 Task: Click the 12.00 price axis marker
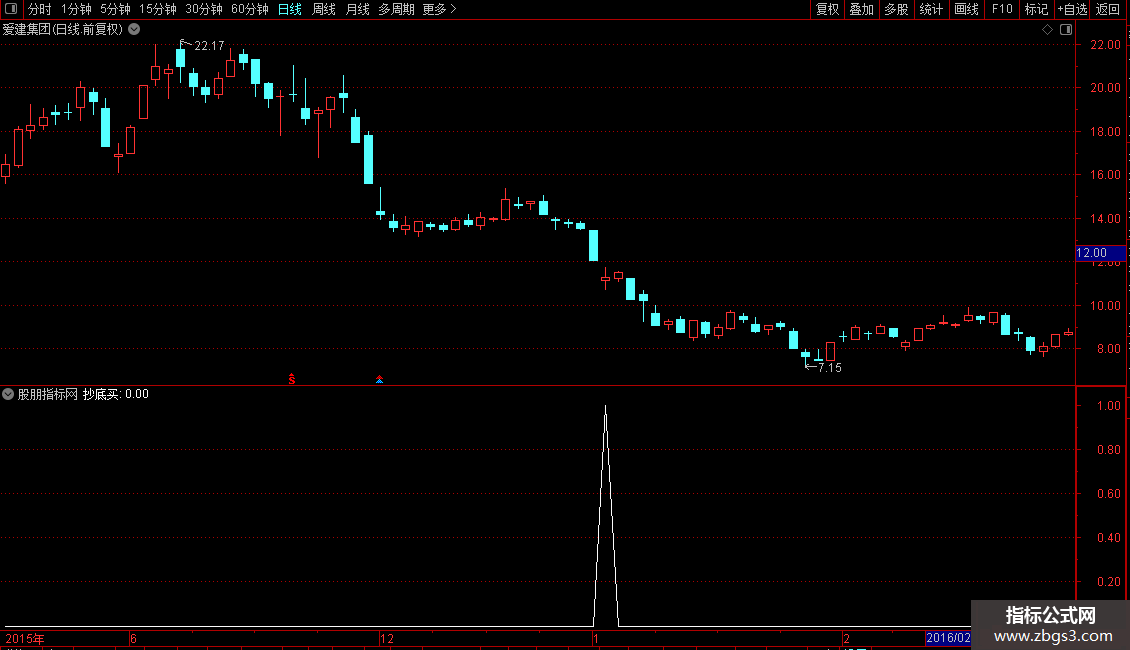(1100, 253)
